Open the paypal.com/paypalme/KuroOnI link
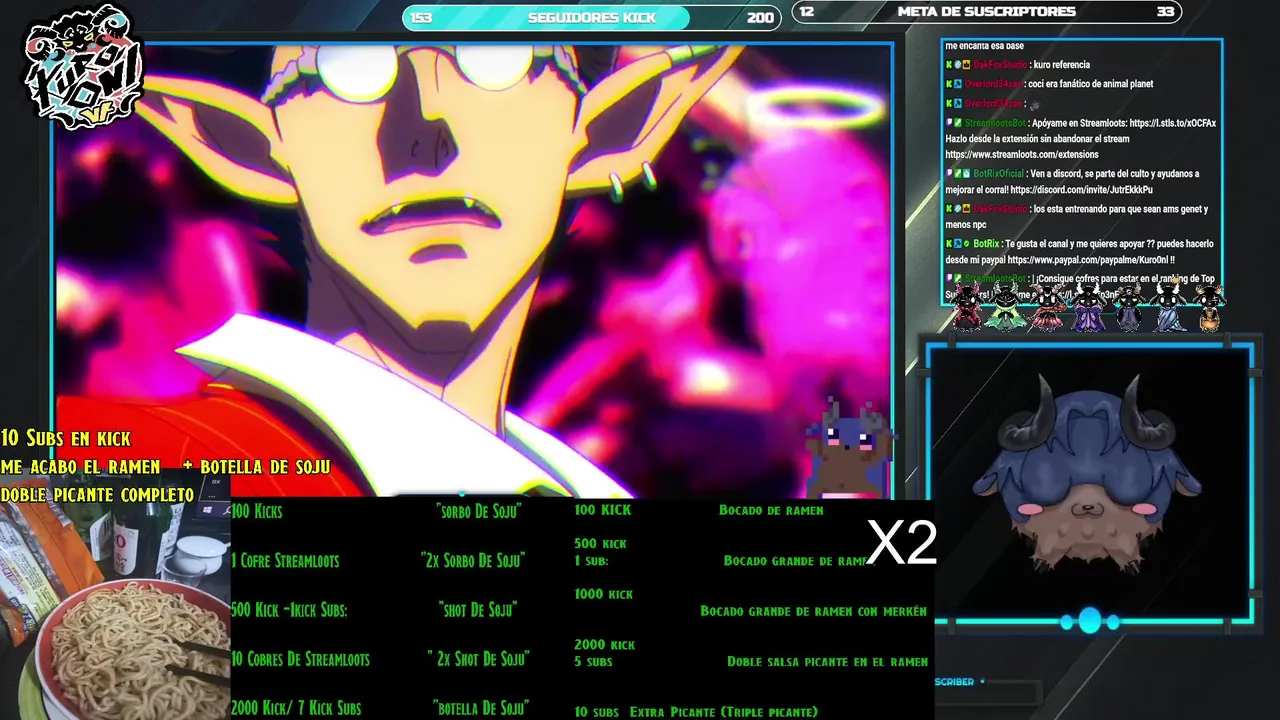Viewport: 1280px width, 720px height. click(1090, 260)
